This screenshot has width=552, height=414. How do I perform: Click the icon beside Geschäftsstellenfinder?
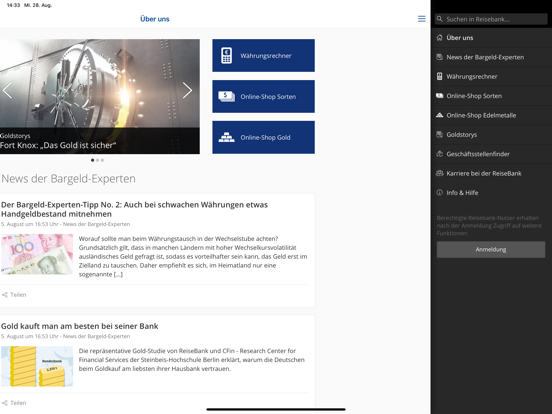click(439, 154)
